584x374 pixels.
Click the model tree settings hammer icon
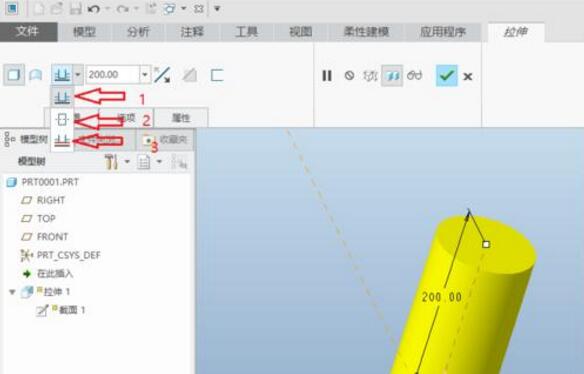tap(111, 162)
